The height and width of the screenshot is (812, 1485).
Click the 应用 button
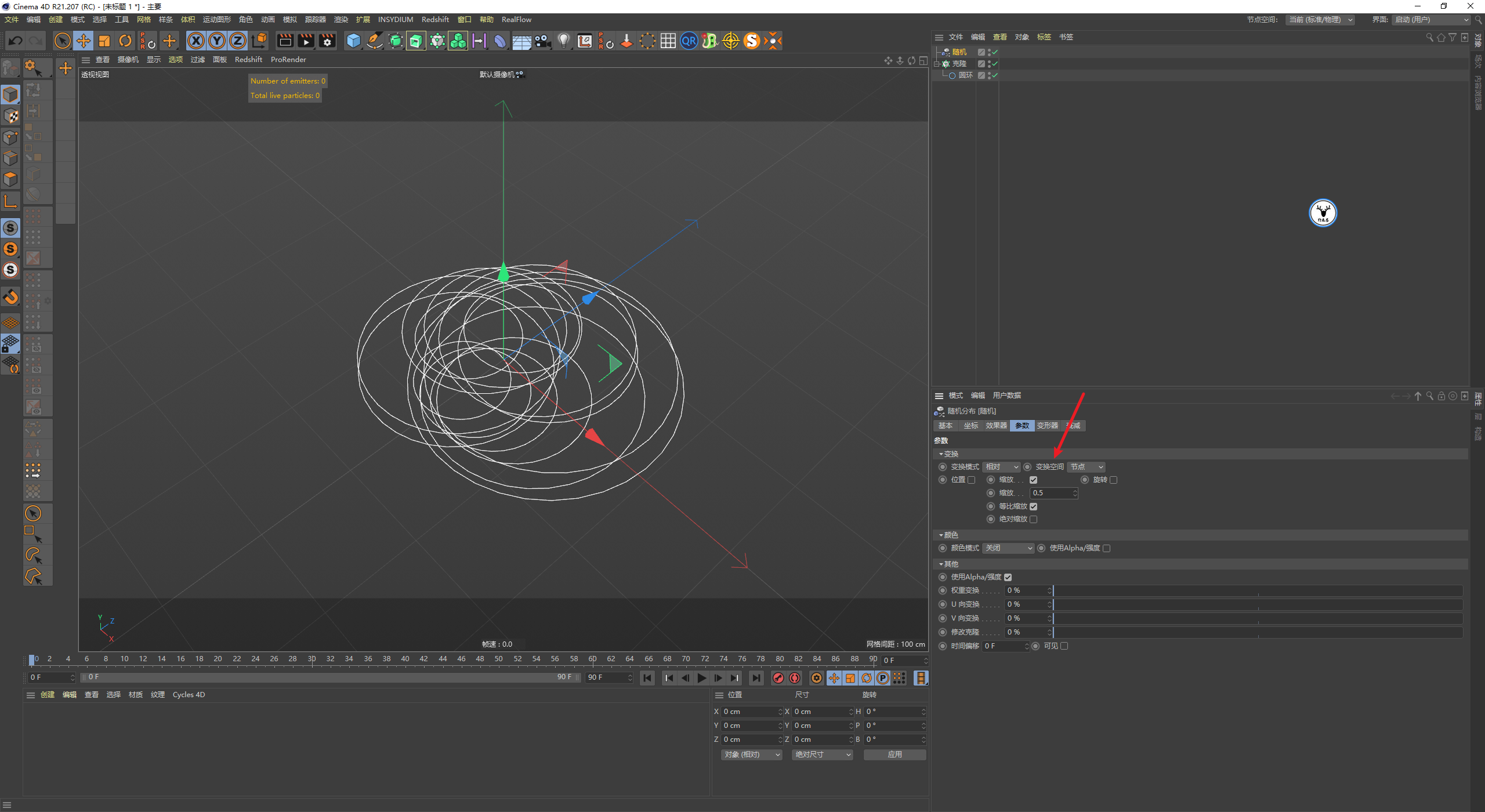(894, 755)
